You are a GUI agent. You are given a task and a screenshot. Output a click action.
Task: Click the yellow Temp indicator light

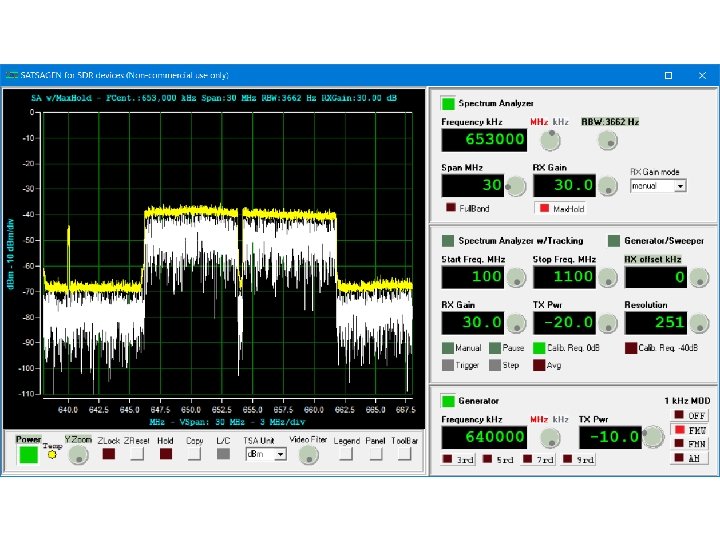(52, 455)
